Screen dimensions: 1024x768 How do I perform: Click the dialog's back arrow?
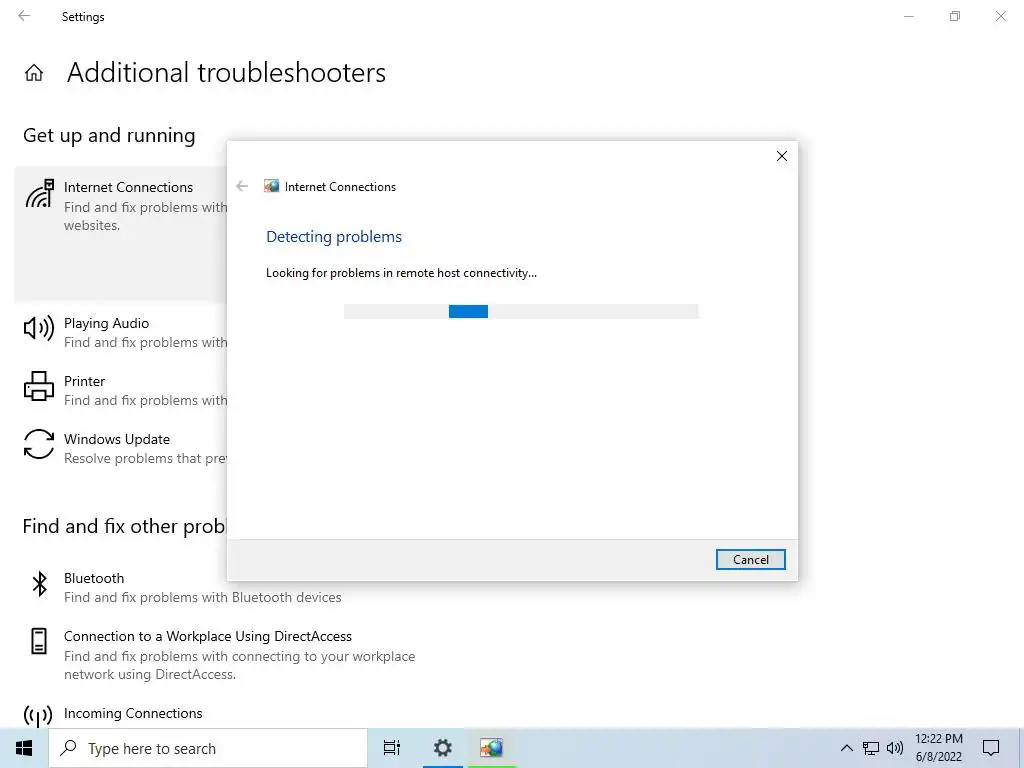tap(242, 186)
